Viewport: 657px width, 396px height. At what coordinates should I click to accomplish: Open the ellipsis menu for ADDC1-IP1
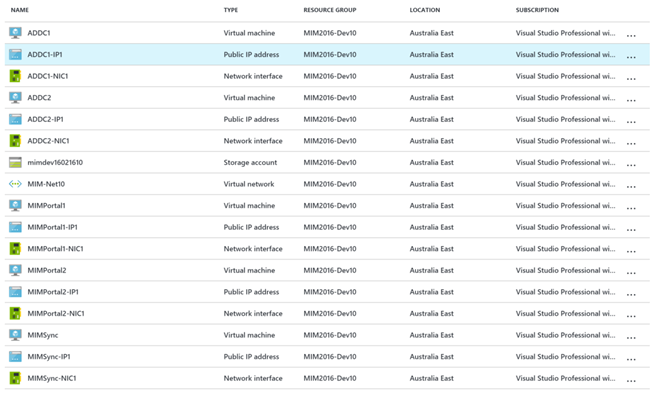click(x=631, y=57)
